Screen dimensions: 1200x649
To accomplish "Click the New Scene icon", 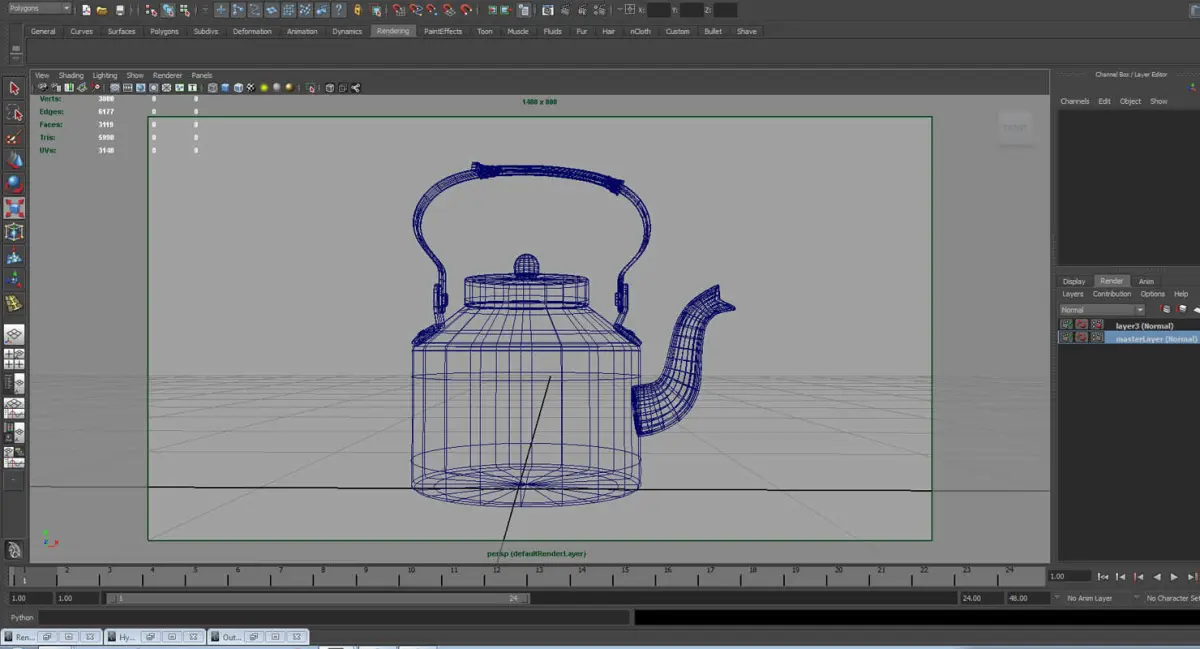I will pyautogui.click(x=86, y=10).
